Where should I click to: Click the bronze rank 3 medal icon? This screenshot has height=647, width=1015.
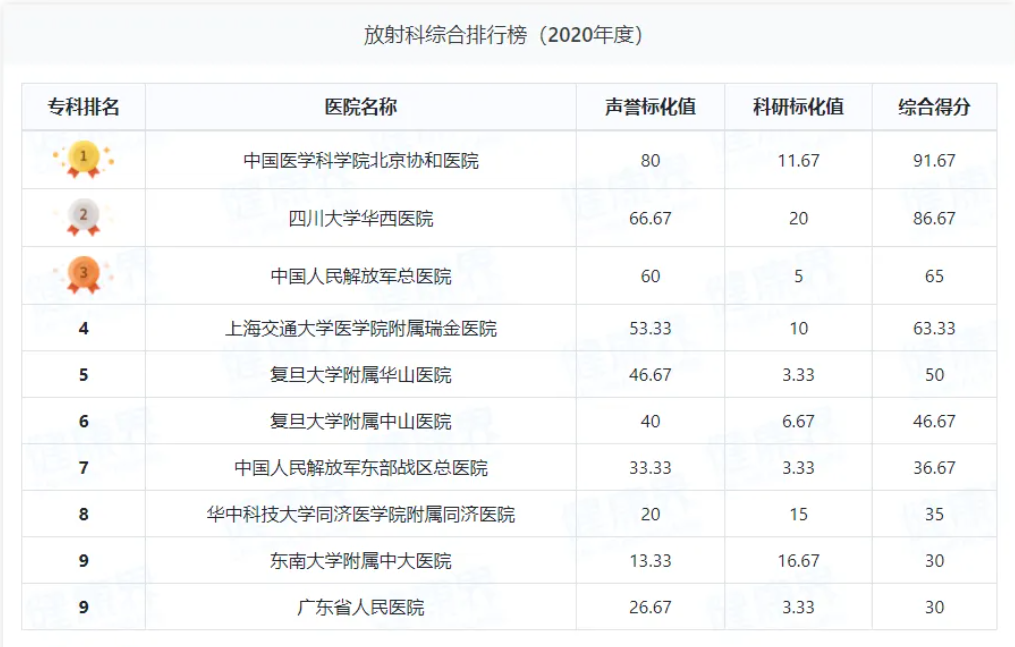click(84, 275)
